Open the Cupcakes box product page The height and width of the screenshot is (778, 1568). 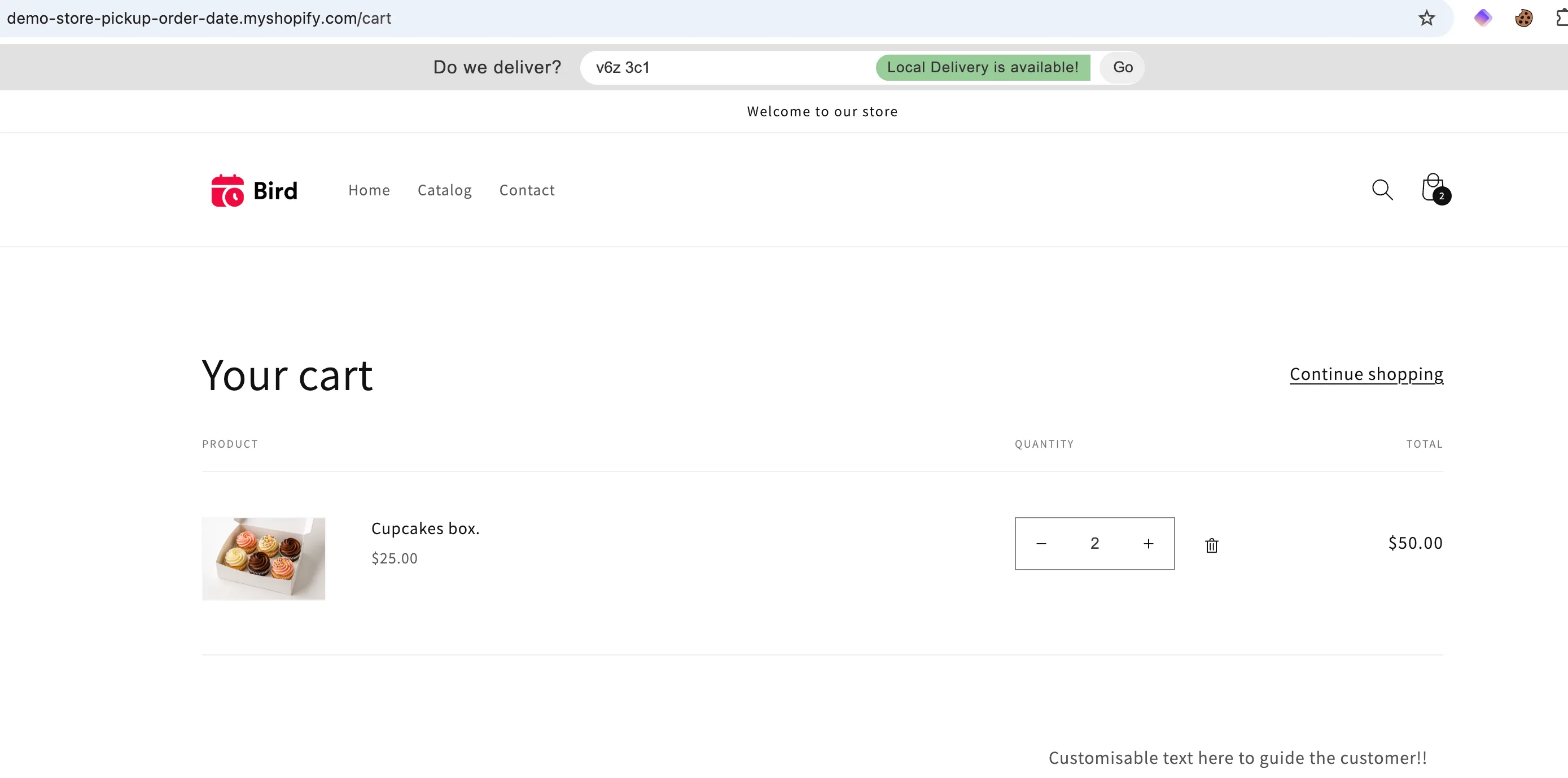[x=425, y=528]
